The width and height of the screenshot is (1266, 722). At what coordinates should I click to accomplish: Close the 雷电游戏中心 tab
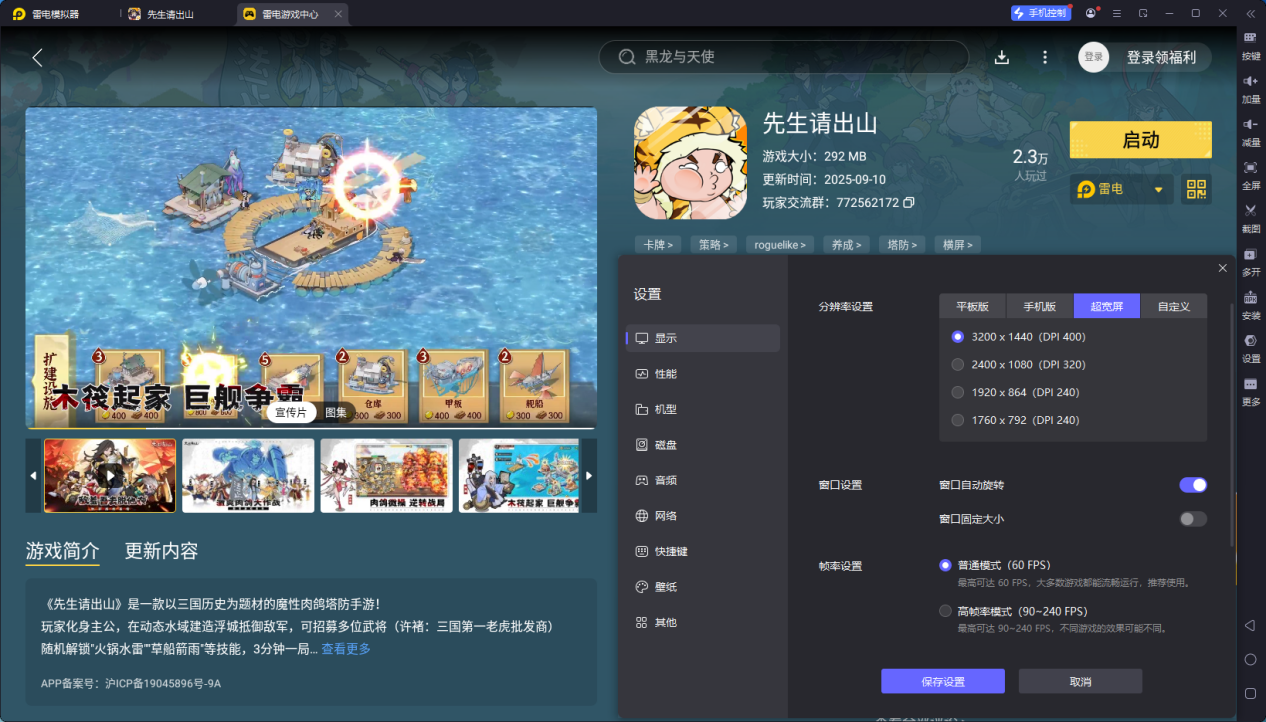point(338,14)
